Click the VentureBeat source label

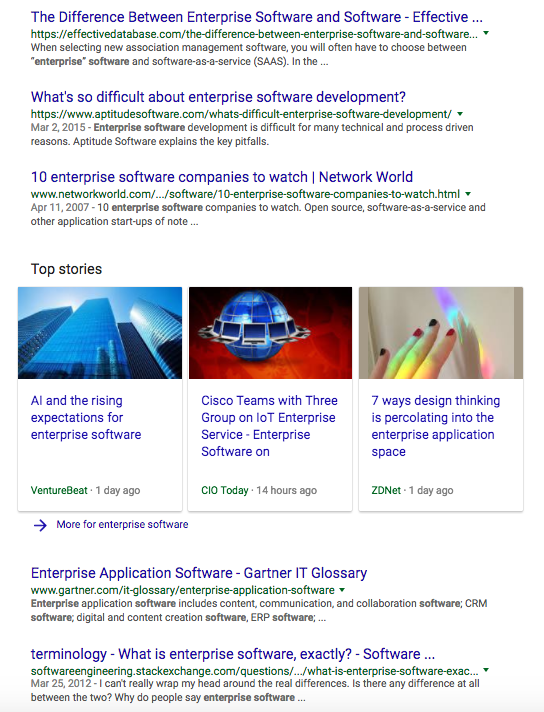[x=59, y=490]
